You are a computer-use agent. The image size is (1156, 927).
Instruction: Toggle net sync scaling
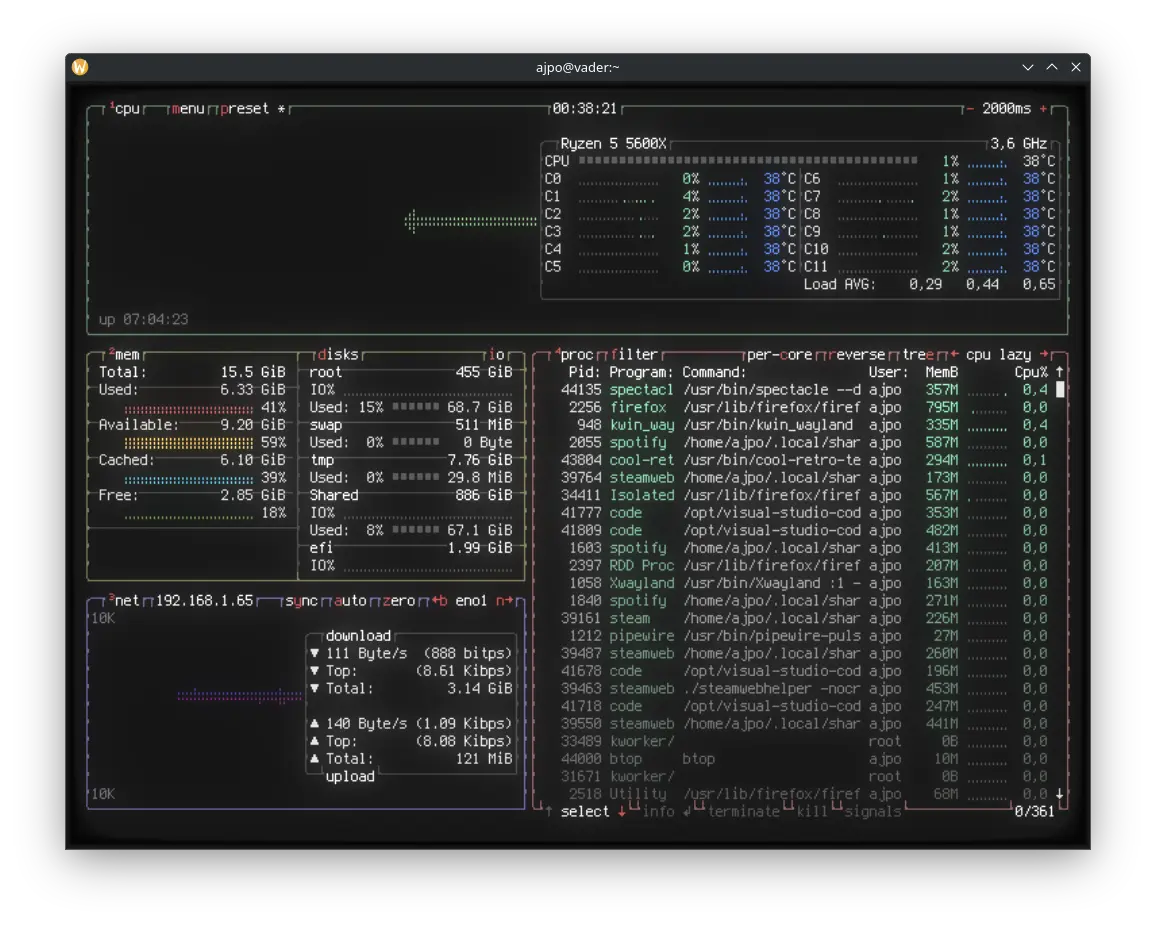click(x=302, y=601)
